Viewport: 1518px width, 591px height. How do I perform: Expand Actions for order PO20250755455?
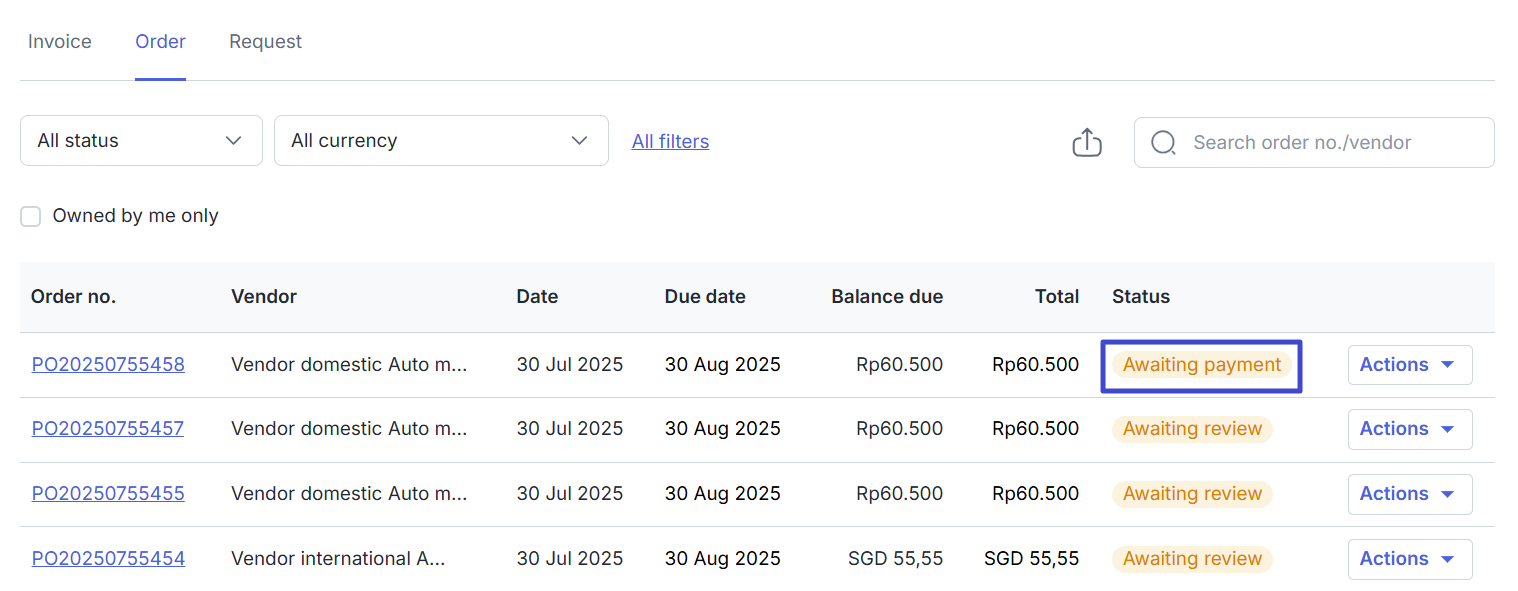(1409, 494)
